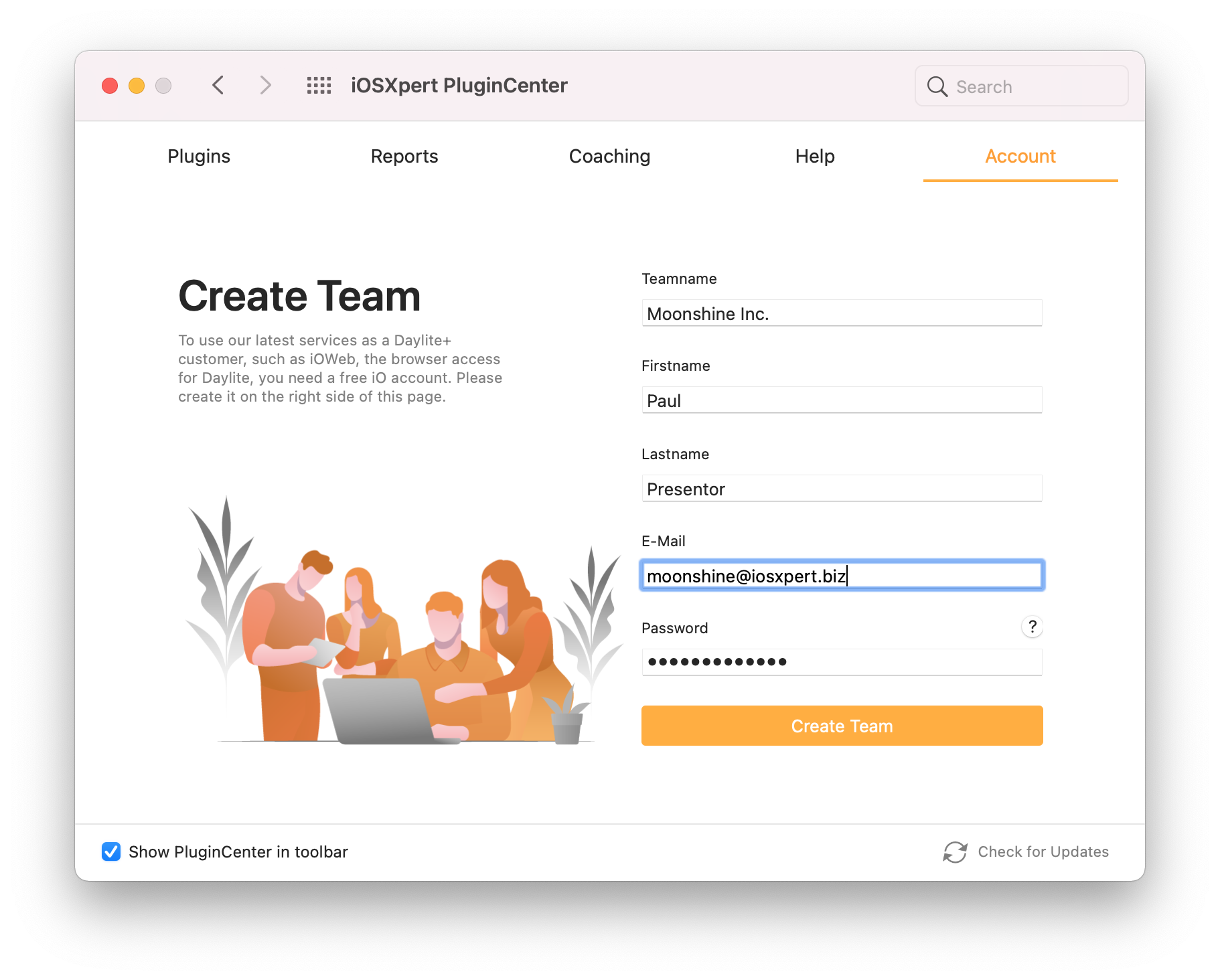Click the Lastname label
This screenshot has height=980, width=1220.
coord(675,454)
